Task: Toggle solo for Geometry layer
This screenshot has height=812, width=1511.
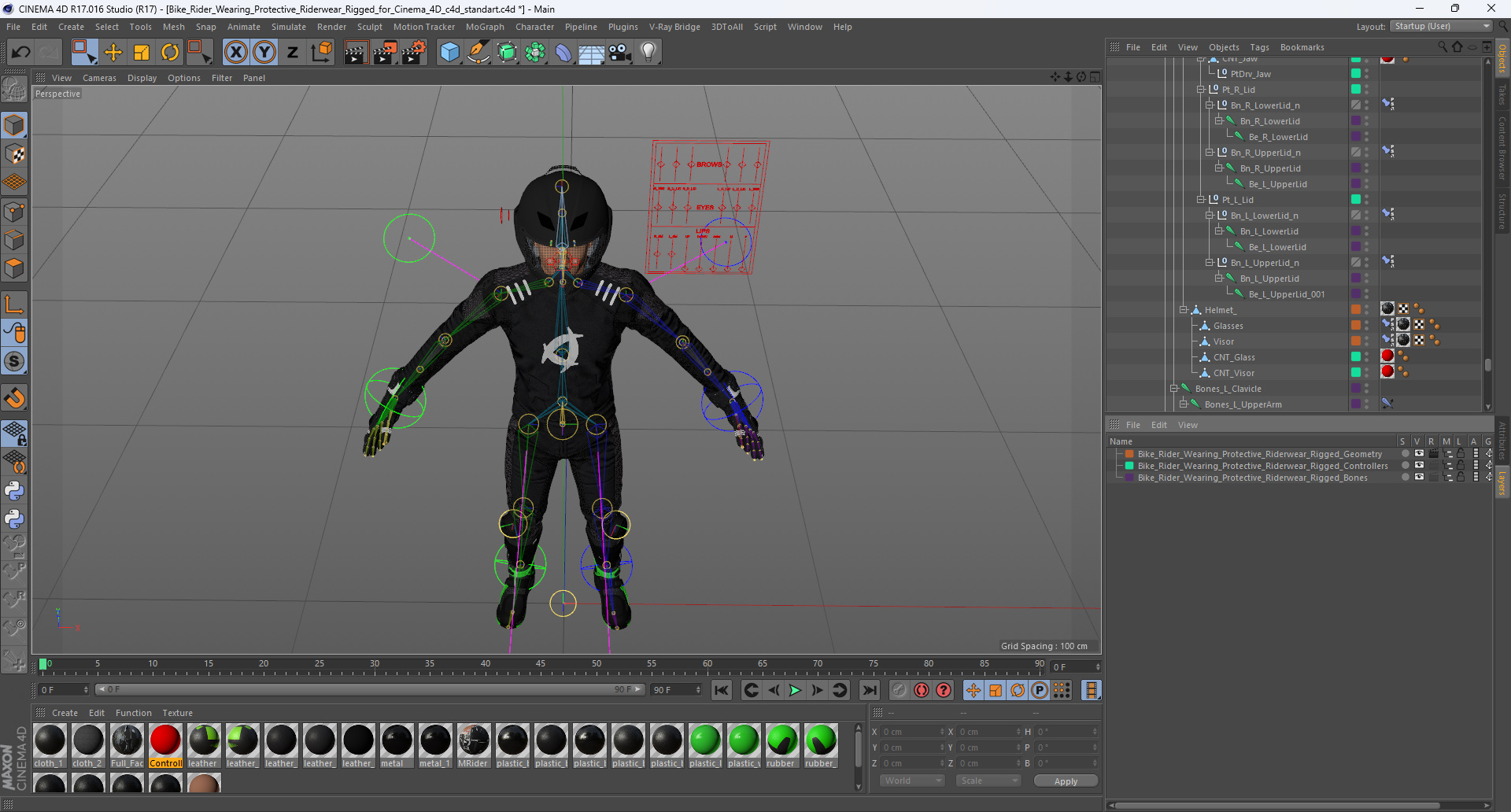Action: tap(1405, 454)
